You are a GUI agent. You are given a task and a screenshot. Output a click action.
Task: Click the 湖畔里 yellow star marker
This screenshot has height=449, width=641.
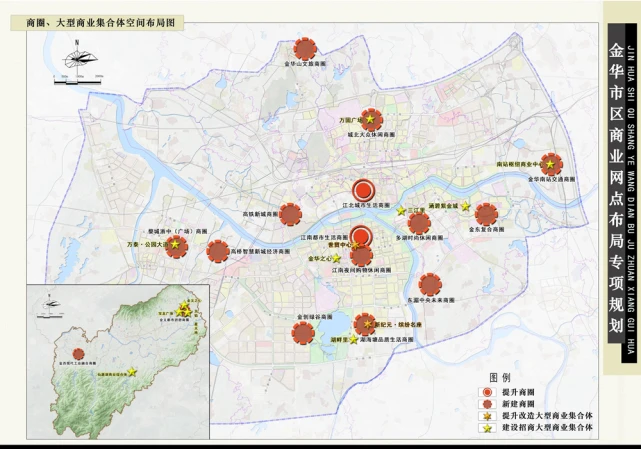coord(352,340)
